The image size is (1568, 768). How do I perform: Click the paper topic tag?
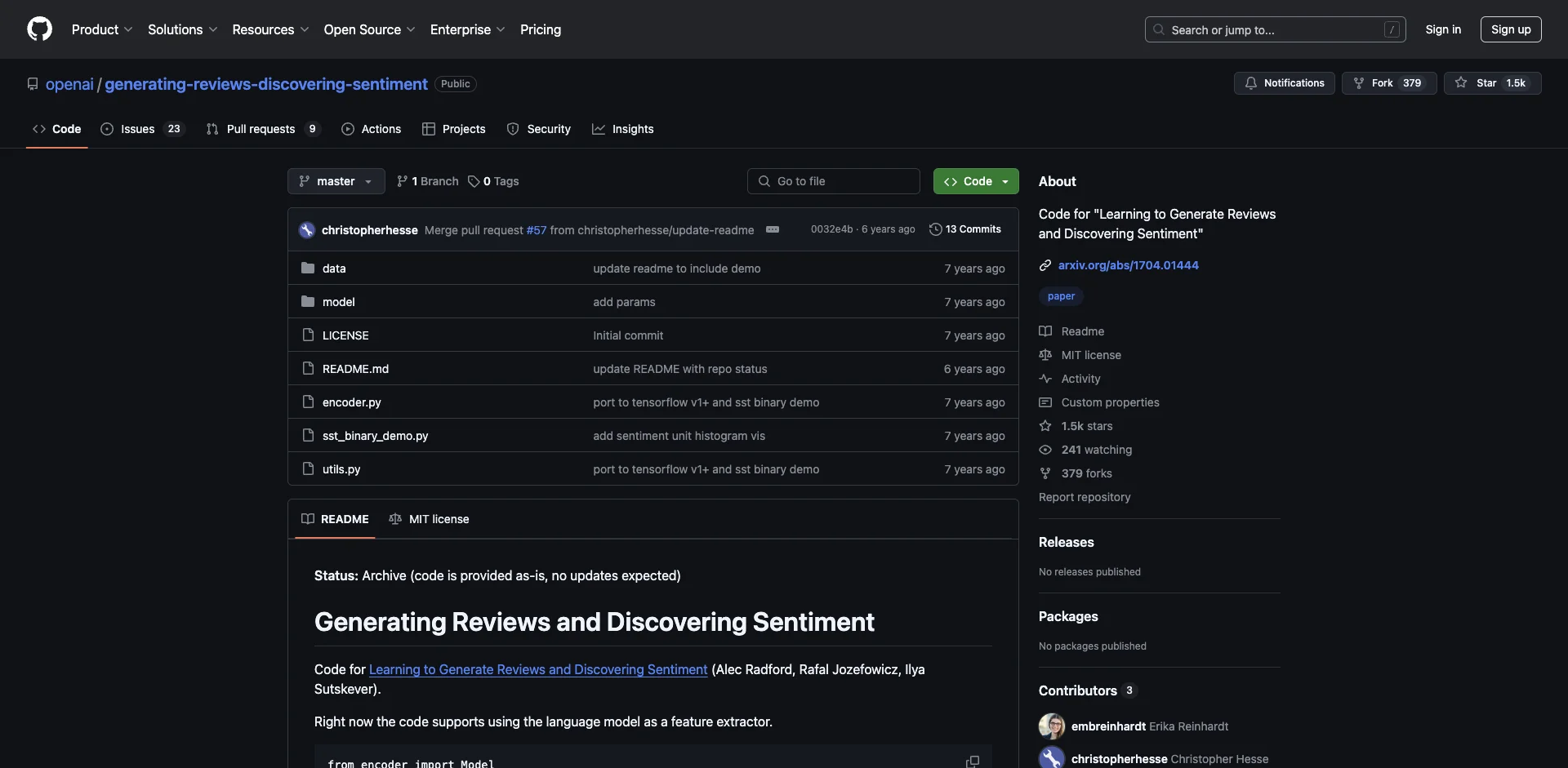(x=1061, y=296)
